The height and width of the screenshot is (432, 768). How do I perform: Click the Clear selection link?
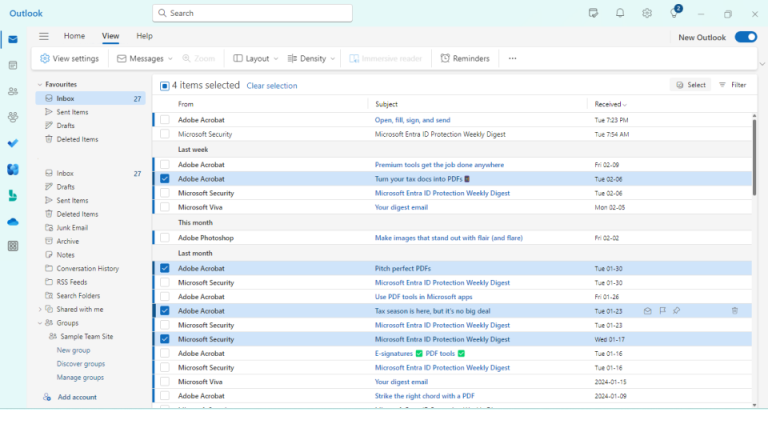point(272,86)
